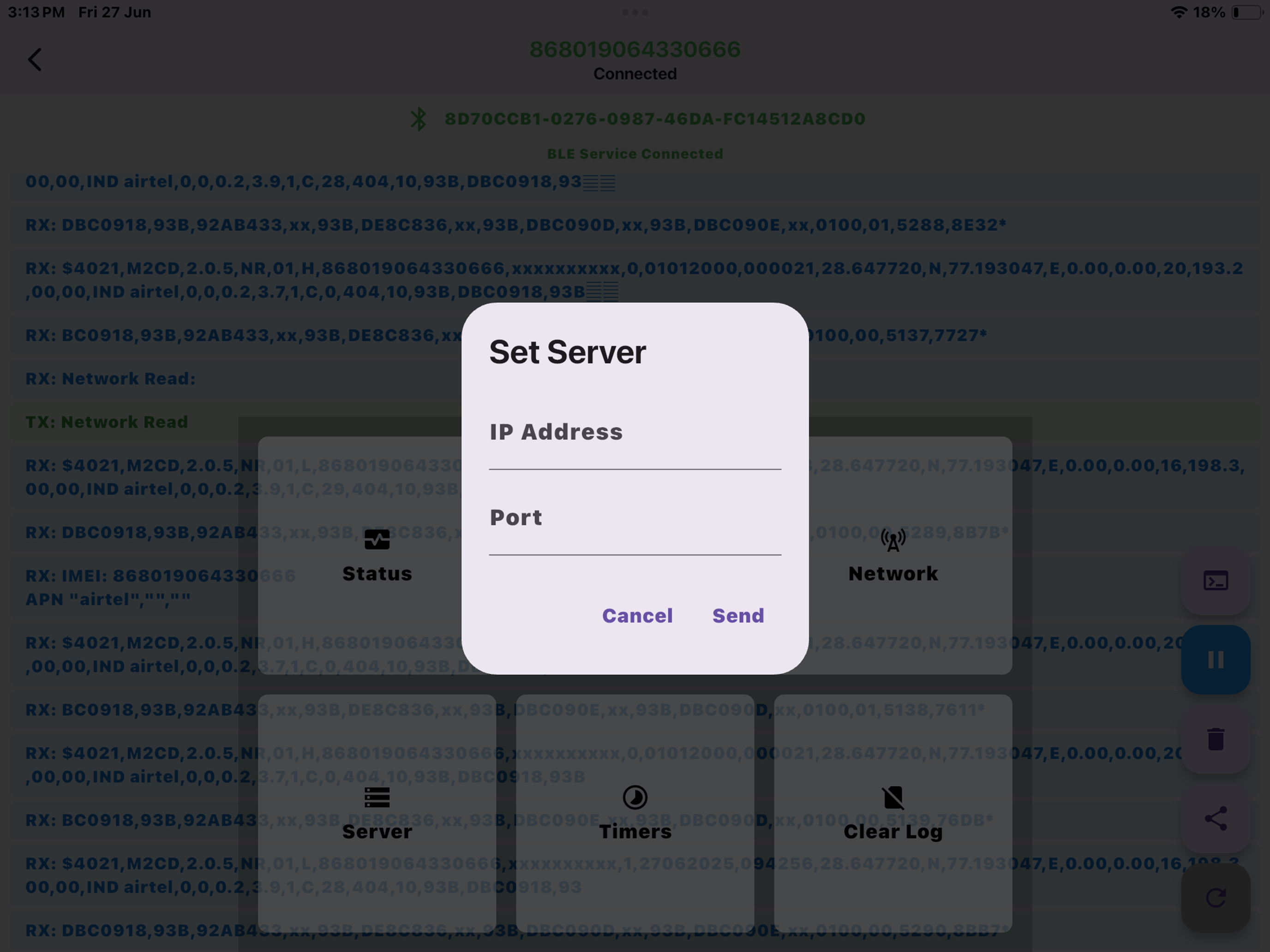Click the Network antenna icon
Image resolution: width=1270 pixels, height=952 pixels.
point(893,540)
